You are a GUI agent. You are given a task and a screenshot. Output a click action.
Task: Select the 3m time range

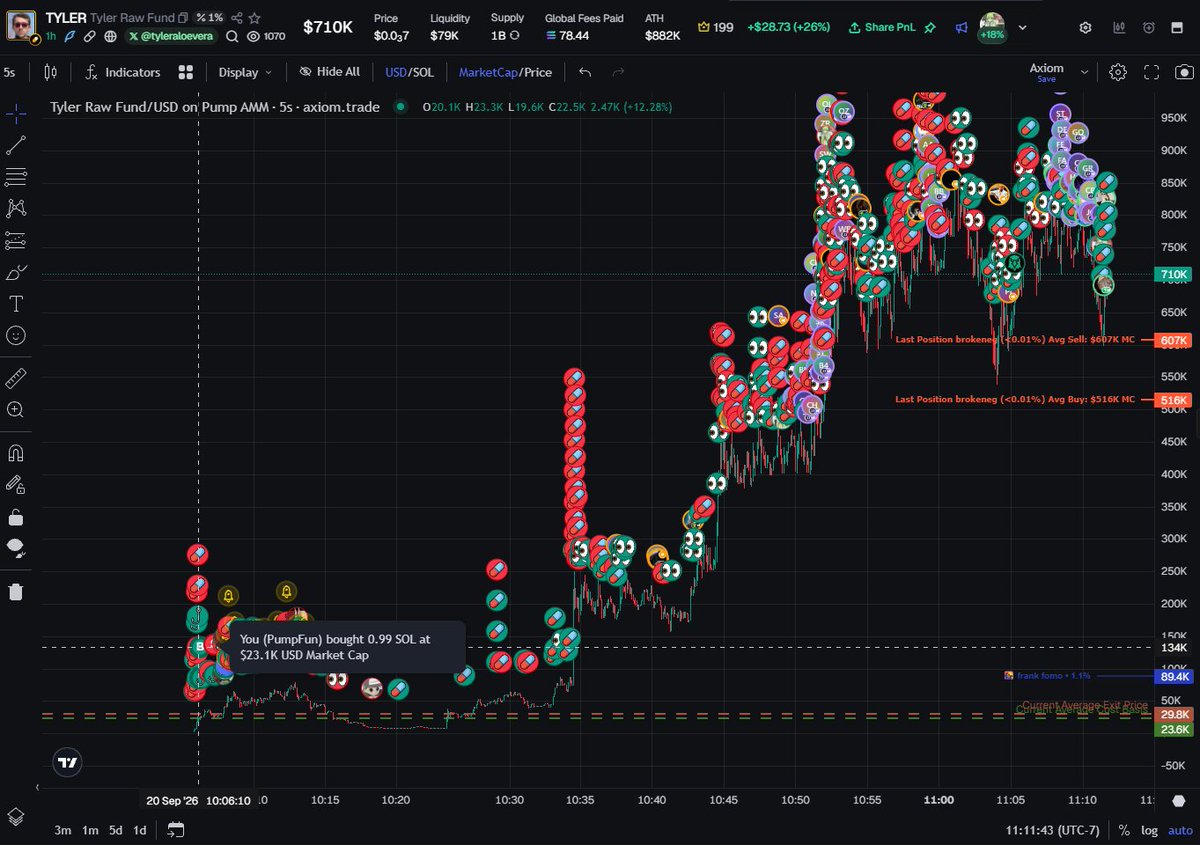click(x=63, y=830)
